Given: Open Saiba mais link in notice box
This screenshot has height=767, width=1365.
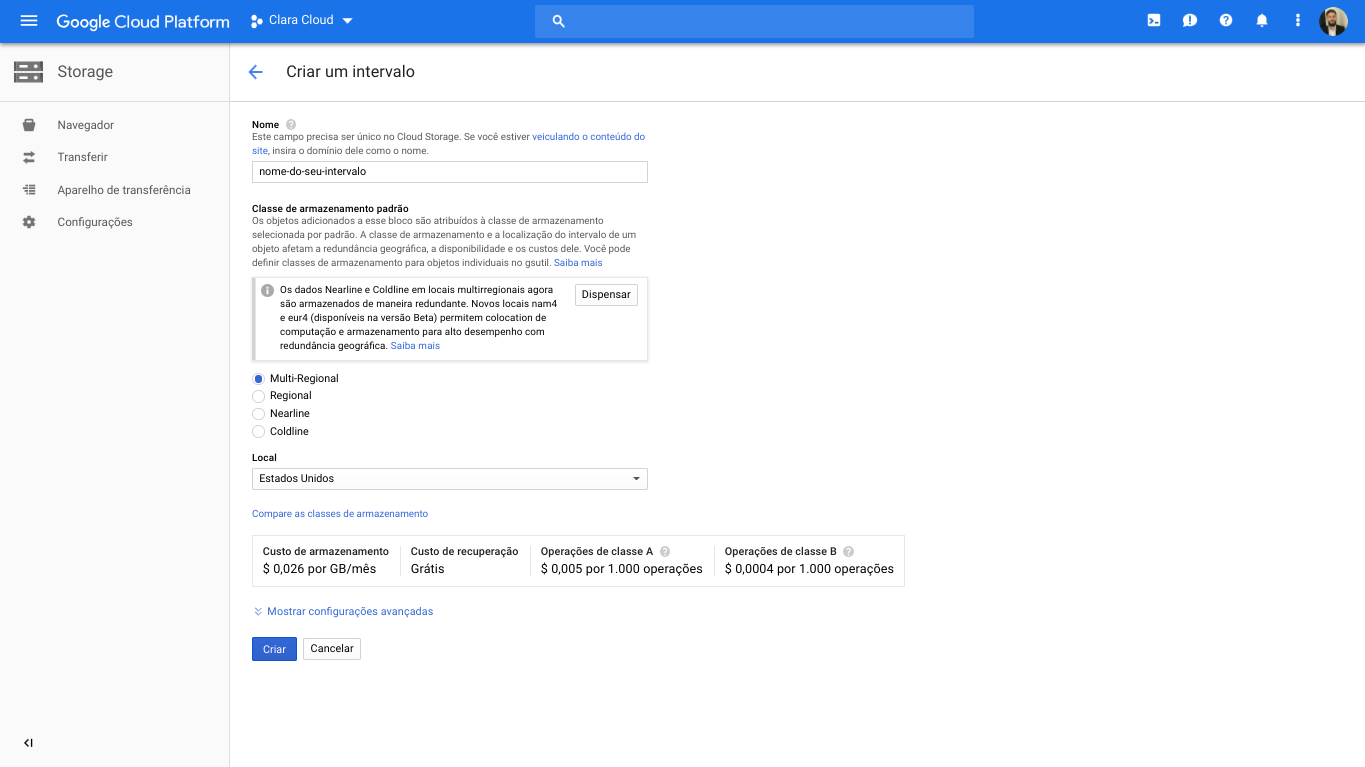Looking at the screenshot, I should [x=415, y=346].
